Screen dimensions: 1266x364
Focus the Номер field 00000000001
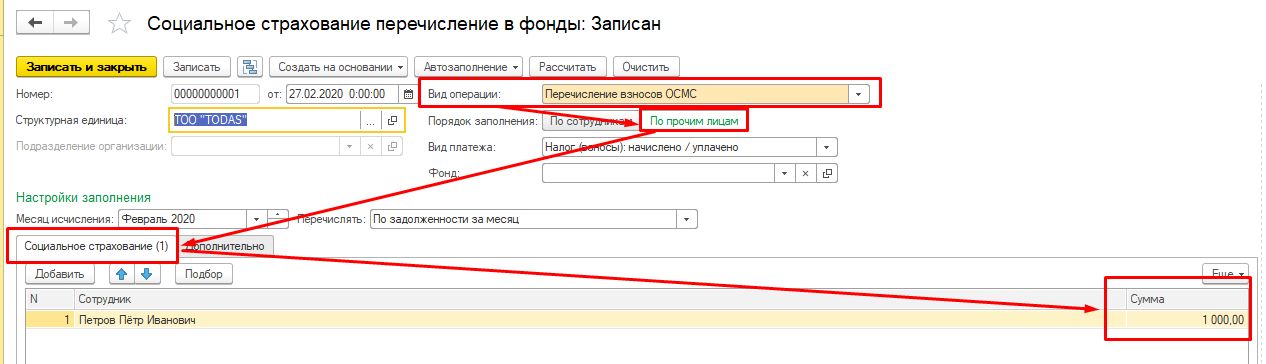coord(214,94)
